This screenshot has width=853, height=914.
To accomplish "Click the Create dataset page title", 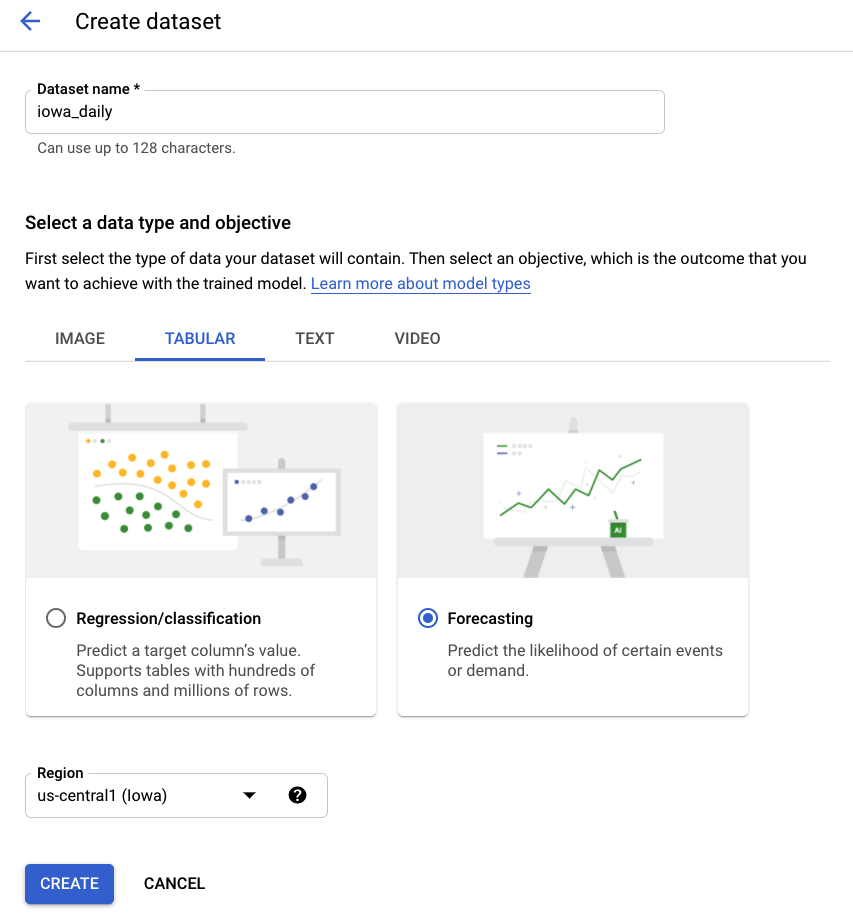I will [148, 21].
